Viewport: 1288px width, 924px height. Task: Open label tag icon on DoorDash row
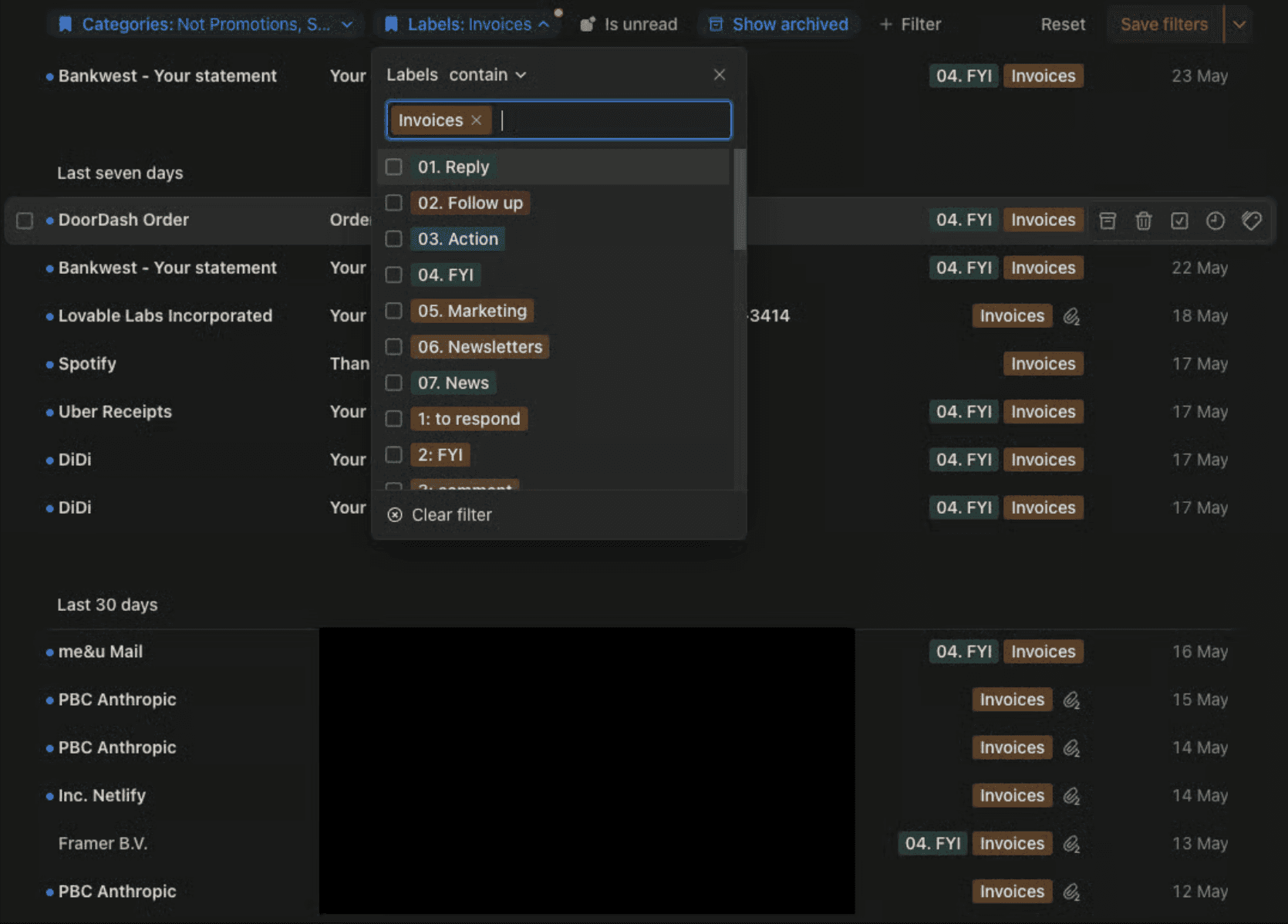click(1252, 221)
